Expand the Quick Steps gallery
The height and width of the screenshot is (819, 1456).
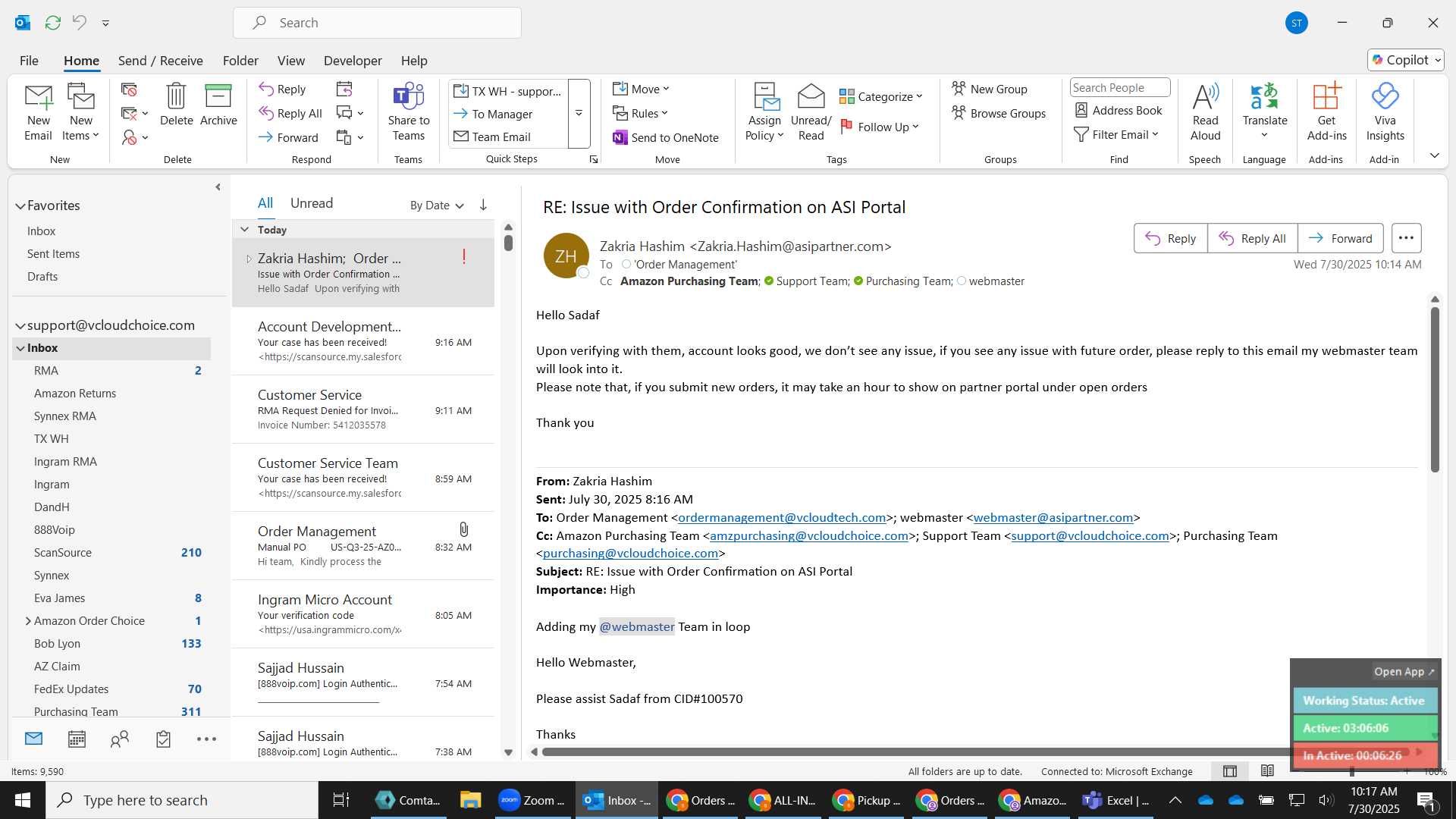click(x=579, y=114)
